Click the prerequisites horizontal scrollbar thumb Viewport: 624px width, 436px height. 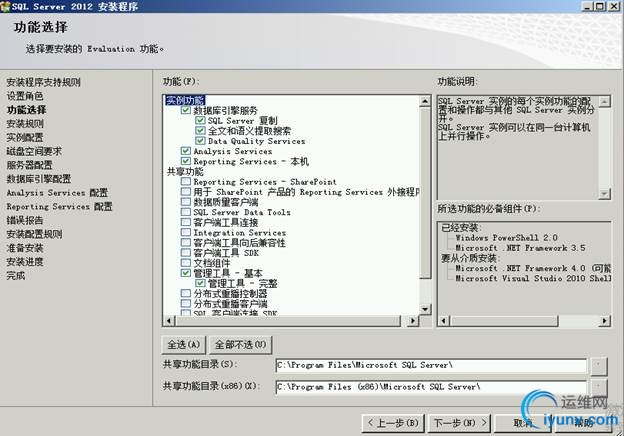503,321
